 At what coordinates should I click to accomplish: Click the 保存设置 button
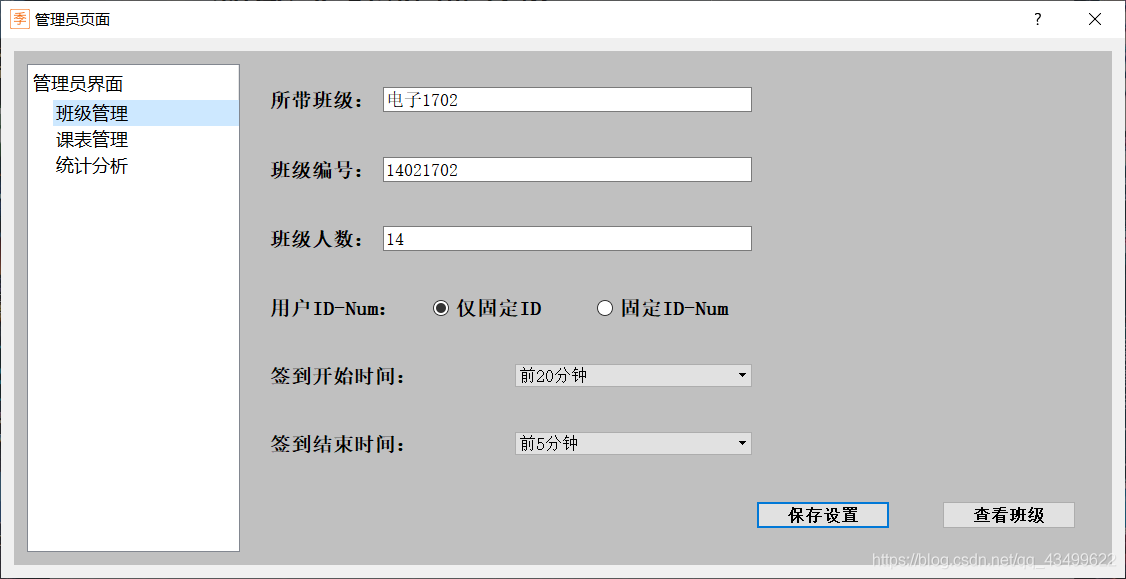pyautogui.click(x=823, y=515)
